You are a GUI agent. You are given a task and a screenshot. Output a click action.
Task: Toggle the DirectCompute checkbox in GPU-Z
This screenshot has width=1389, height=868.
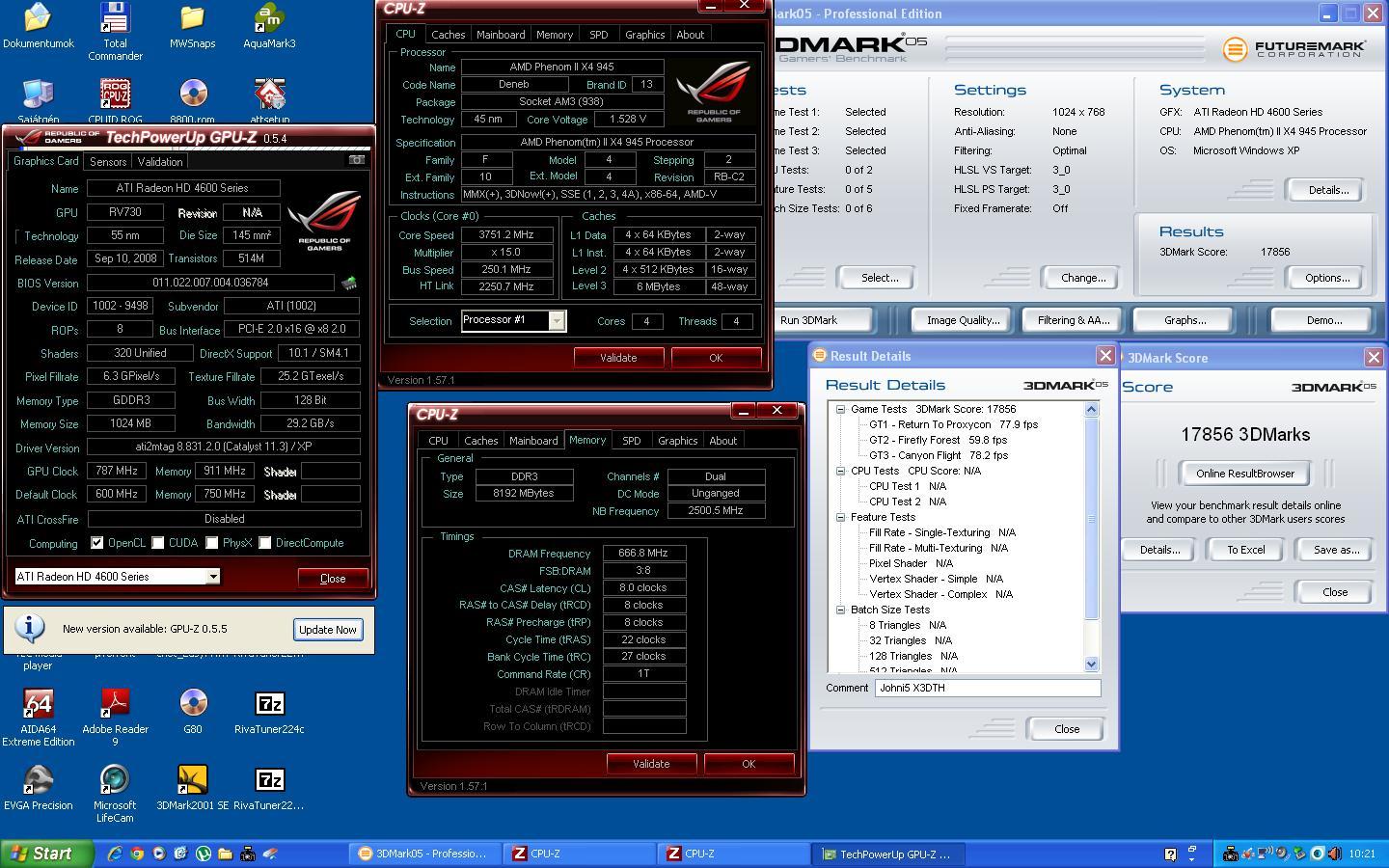[x=265, y=543]
